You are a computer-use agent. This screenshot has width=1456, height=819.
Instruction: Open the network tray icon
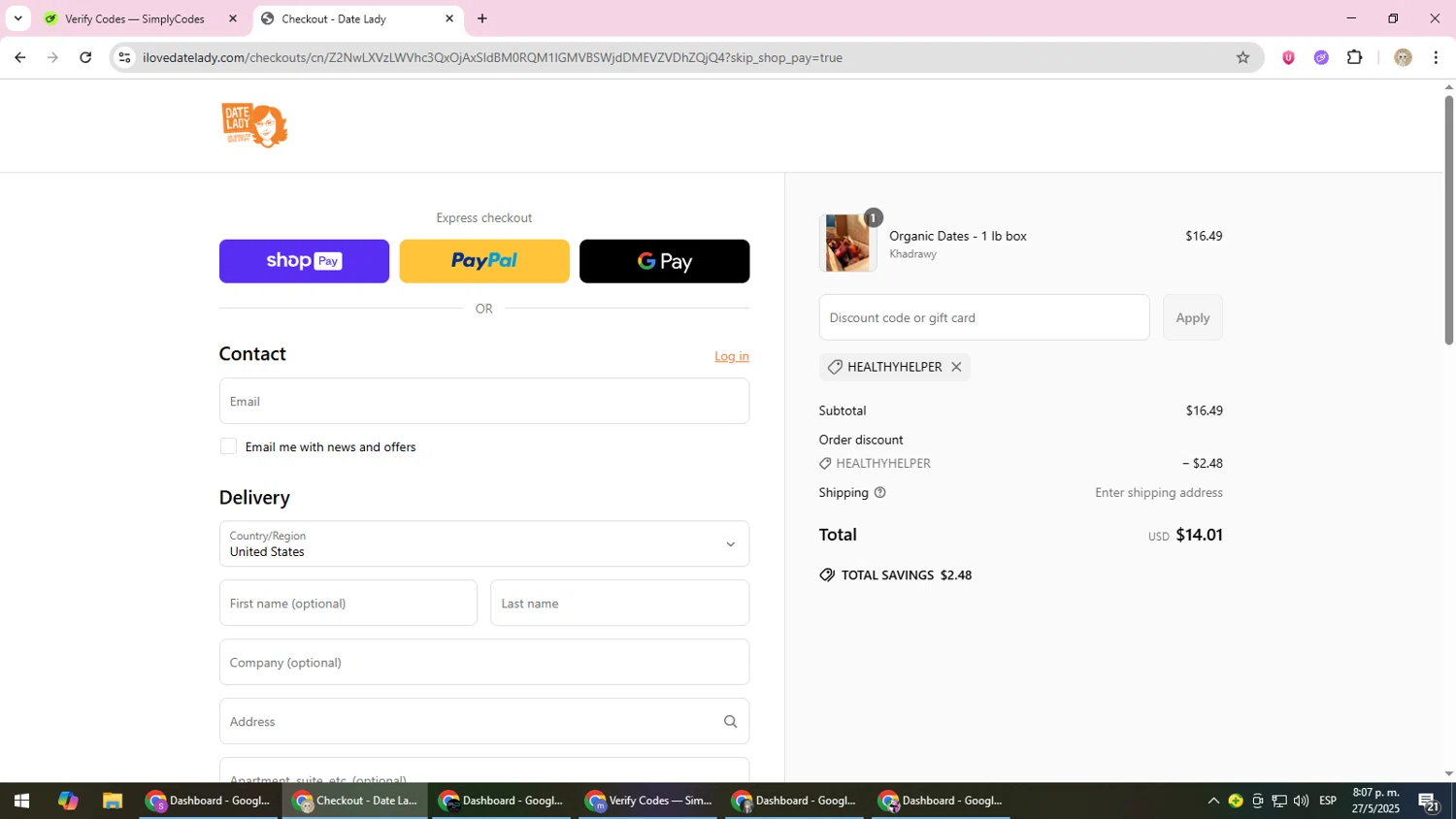point(1279,801)
